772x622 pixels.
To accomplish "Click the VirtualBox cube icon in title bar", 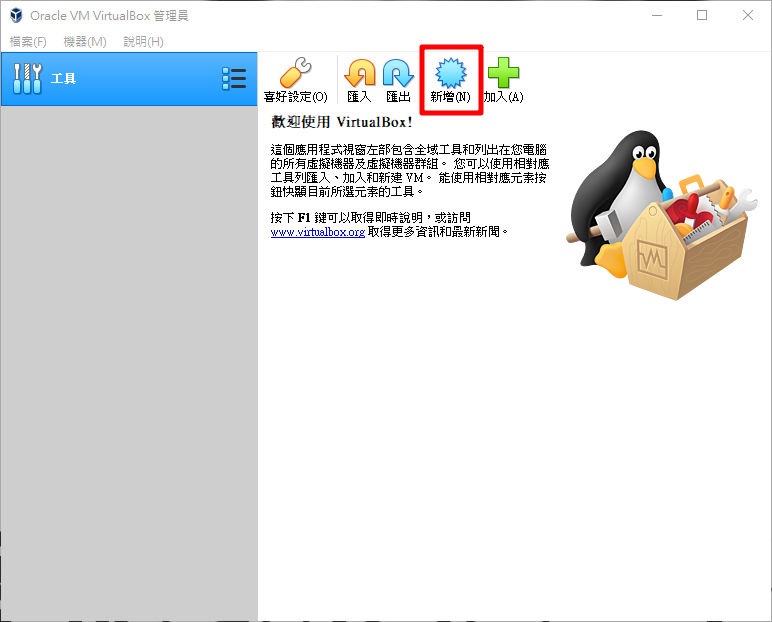I will (15, 15).
